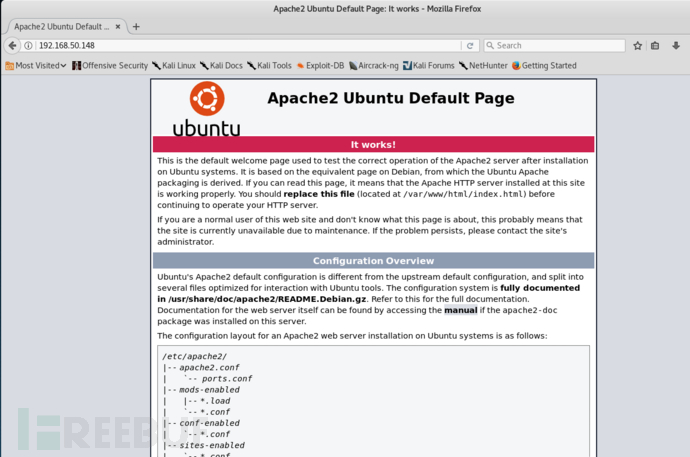
Task: Close the Apache2 Ubuntu Default tab
Action: point(117,26)
